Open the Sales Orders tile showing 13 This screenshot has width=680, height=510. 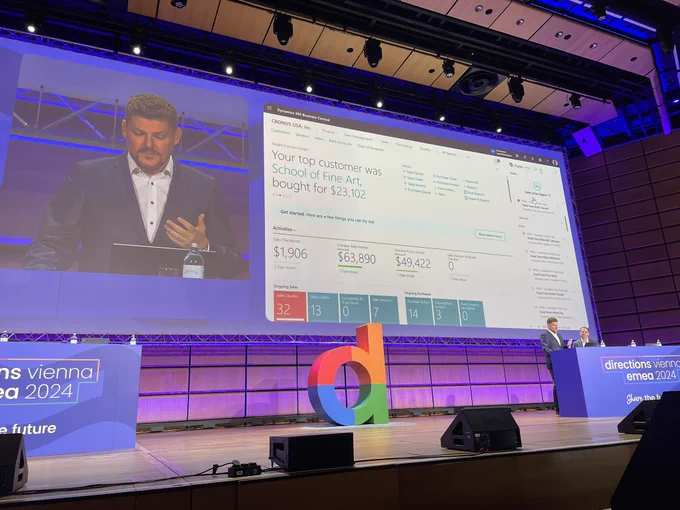(x=323, y=308)
